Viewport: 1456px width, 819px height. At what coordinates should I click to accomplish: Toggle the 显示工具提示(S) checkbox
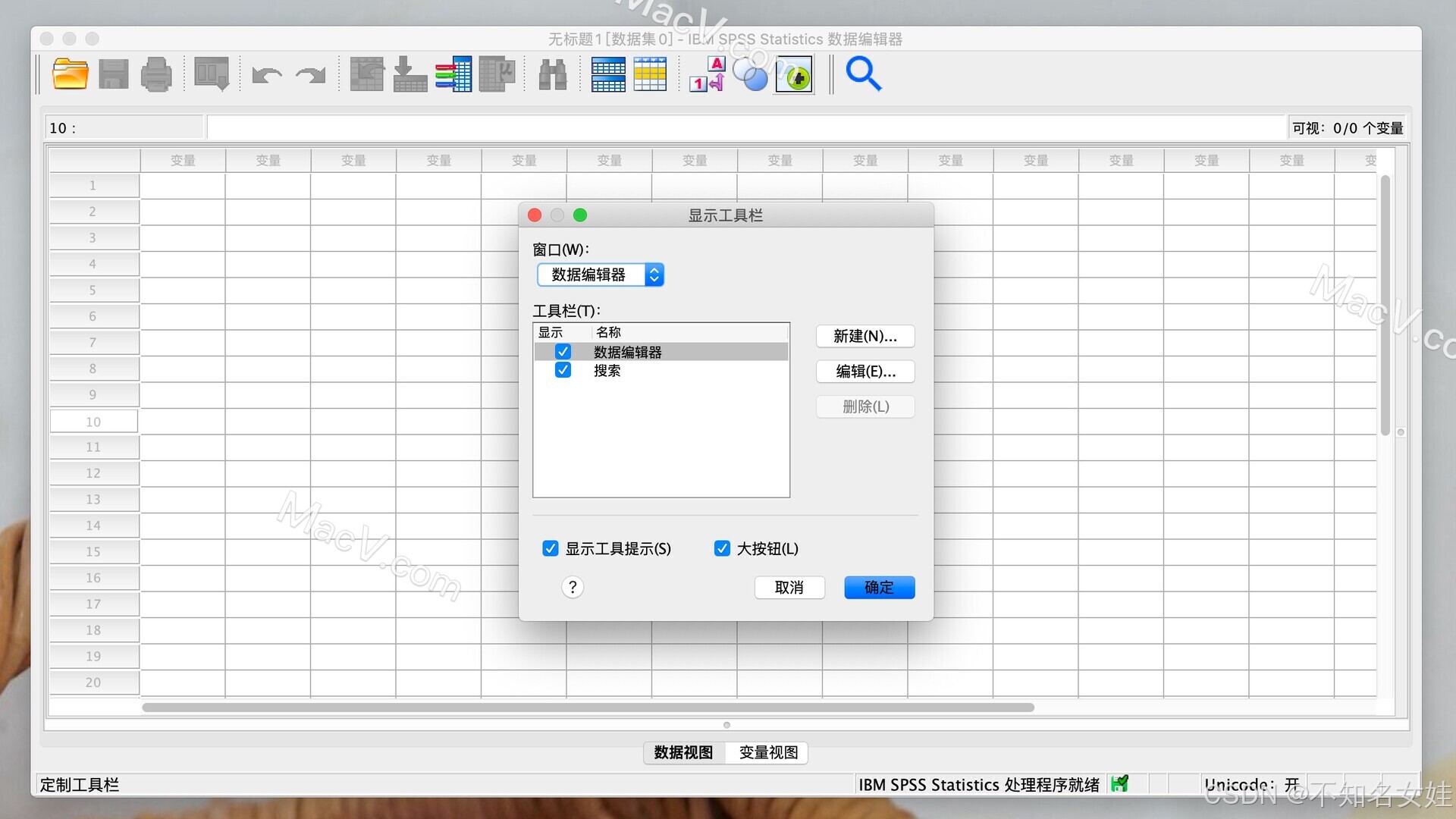point(551,548)
